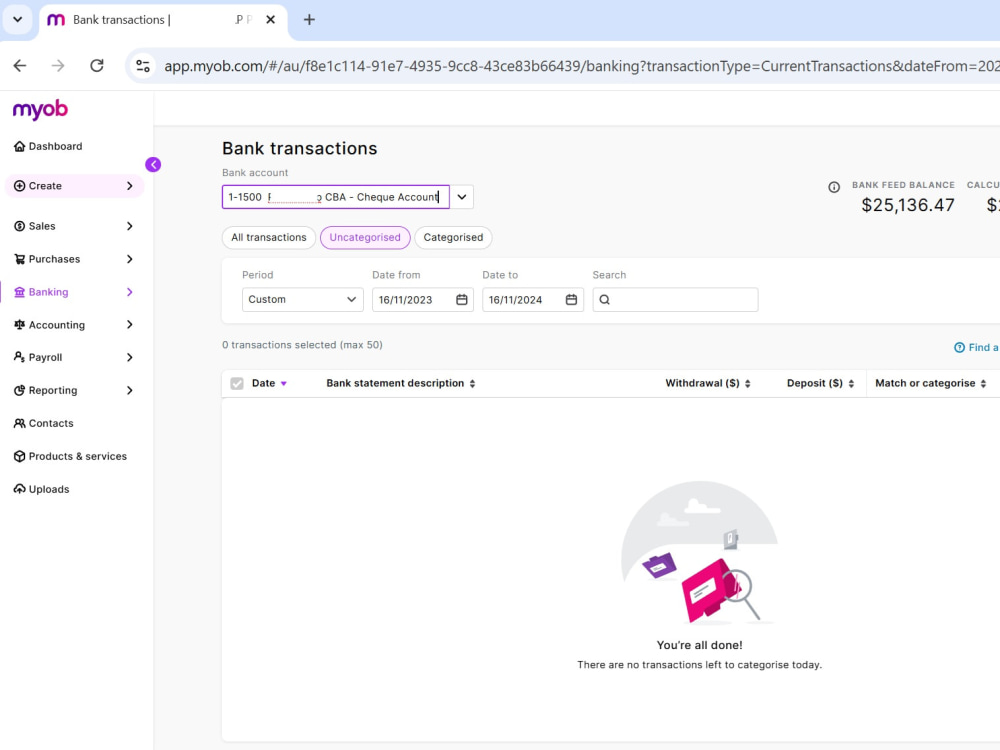This screenshot has width=1000, height=750.
Task: Sort by the Date column header
Action: click(269, 383)
